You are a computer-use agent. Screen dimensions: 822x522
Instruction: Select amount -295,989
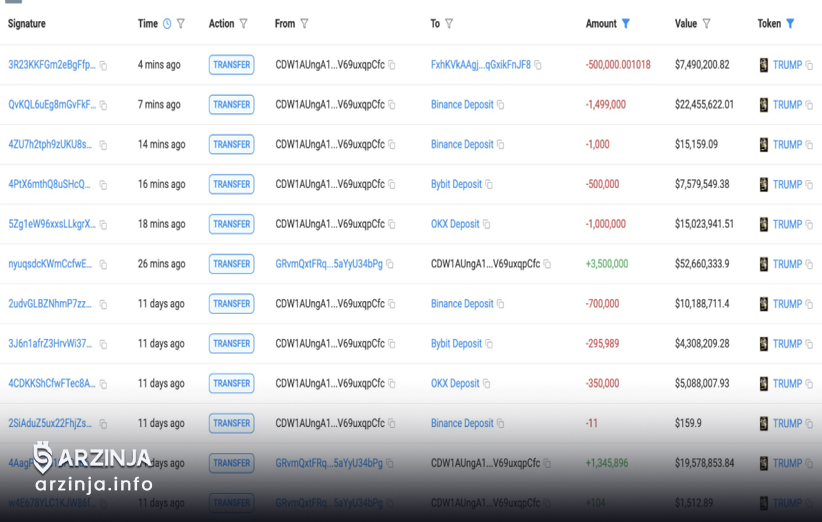602,344
